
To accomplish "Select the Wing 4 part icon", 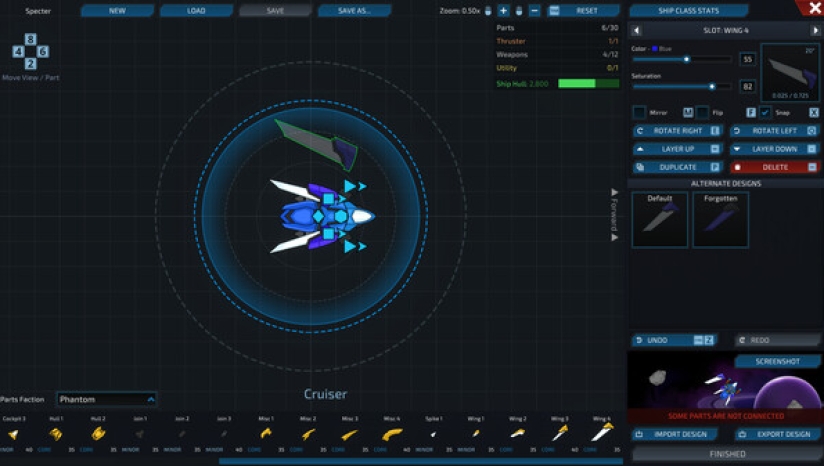I will pyautogui.click(x=602, y=432).
